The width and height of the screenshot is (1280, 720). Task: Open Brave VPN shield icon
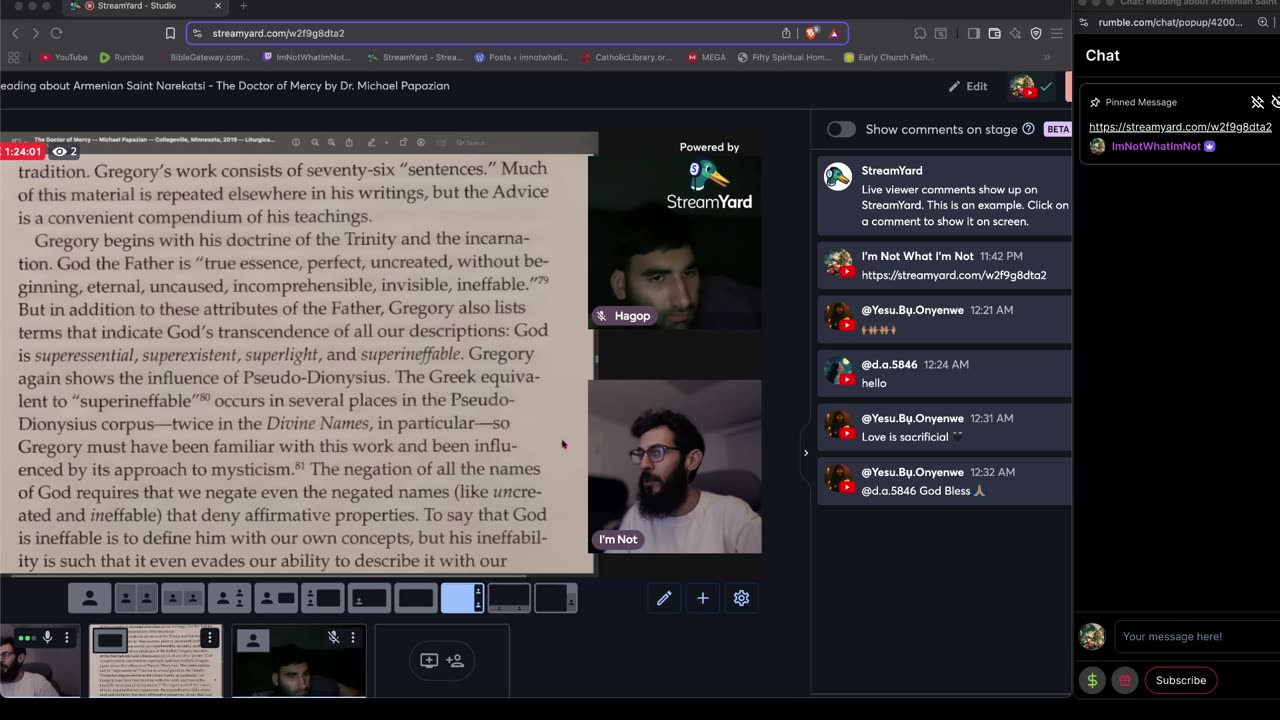coord(1036,33)
